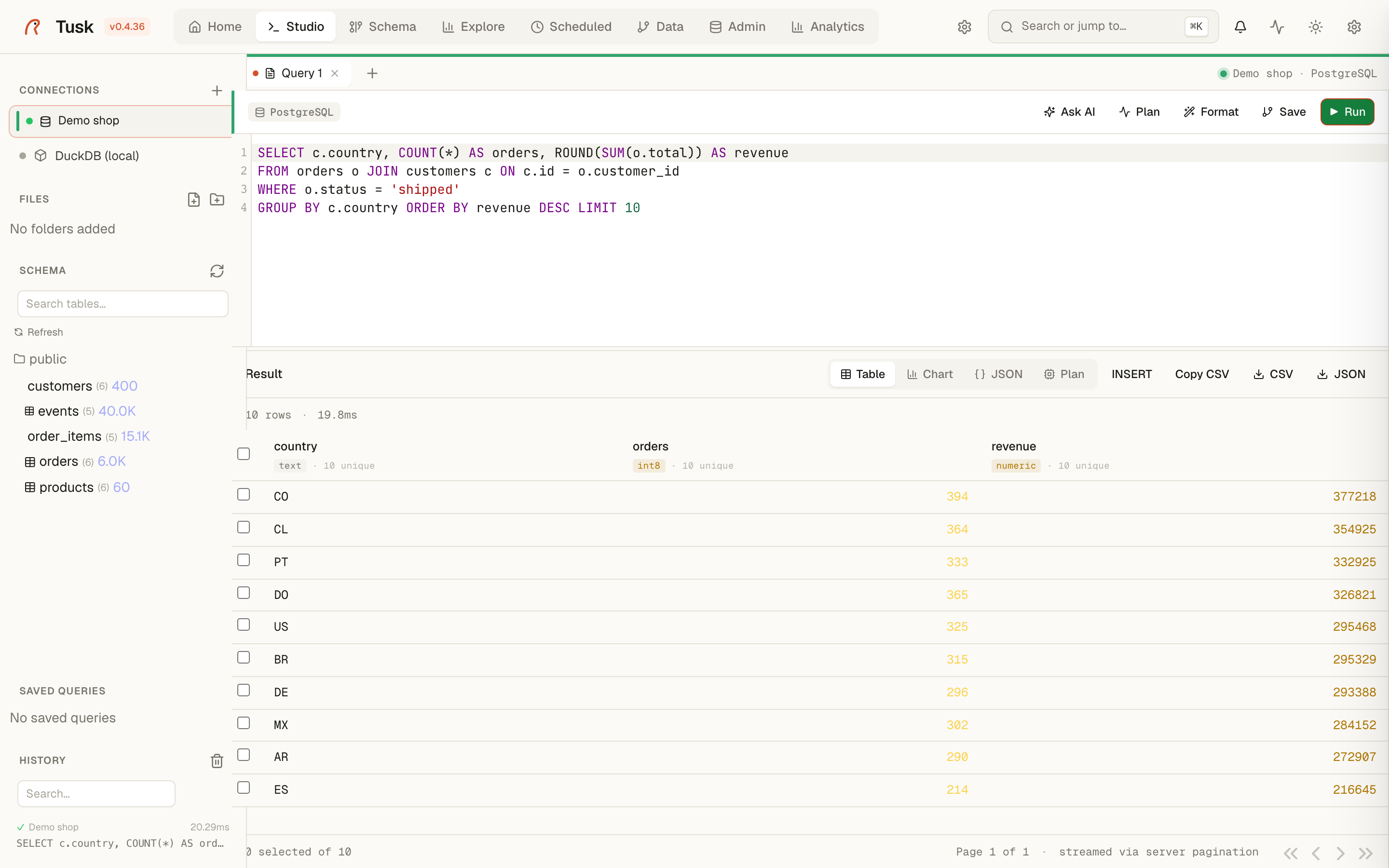Screen dimensions: 1389x868
Task: Run the query
Action: [x=1347, y=112]
